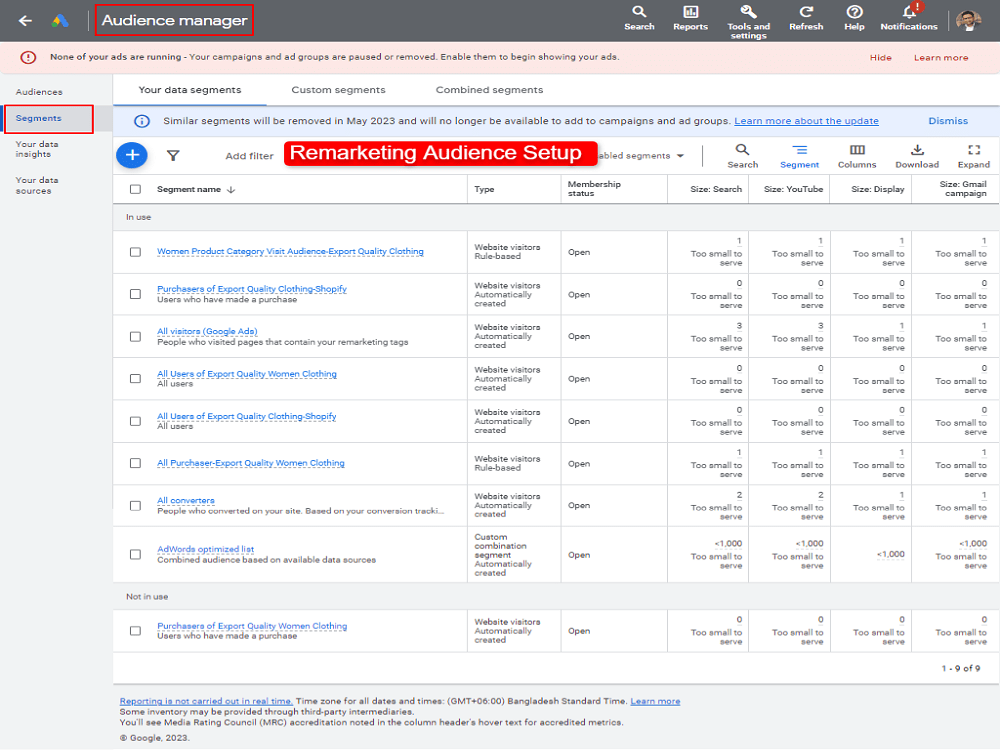1000x750 pixels.
Task: Open the account profile avatar
Action: [969, 20]
